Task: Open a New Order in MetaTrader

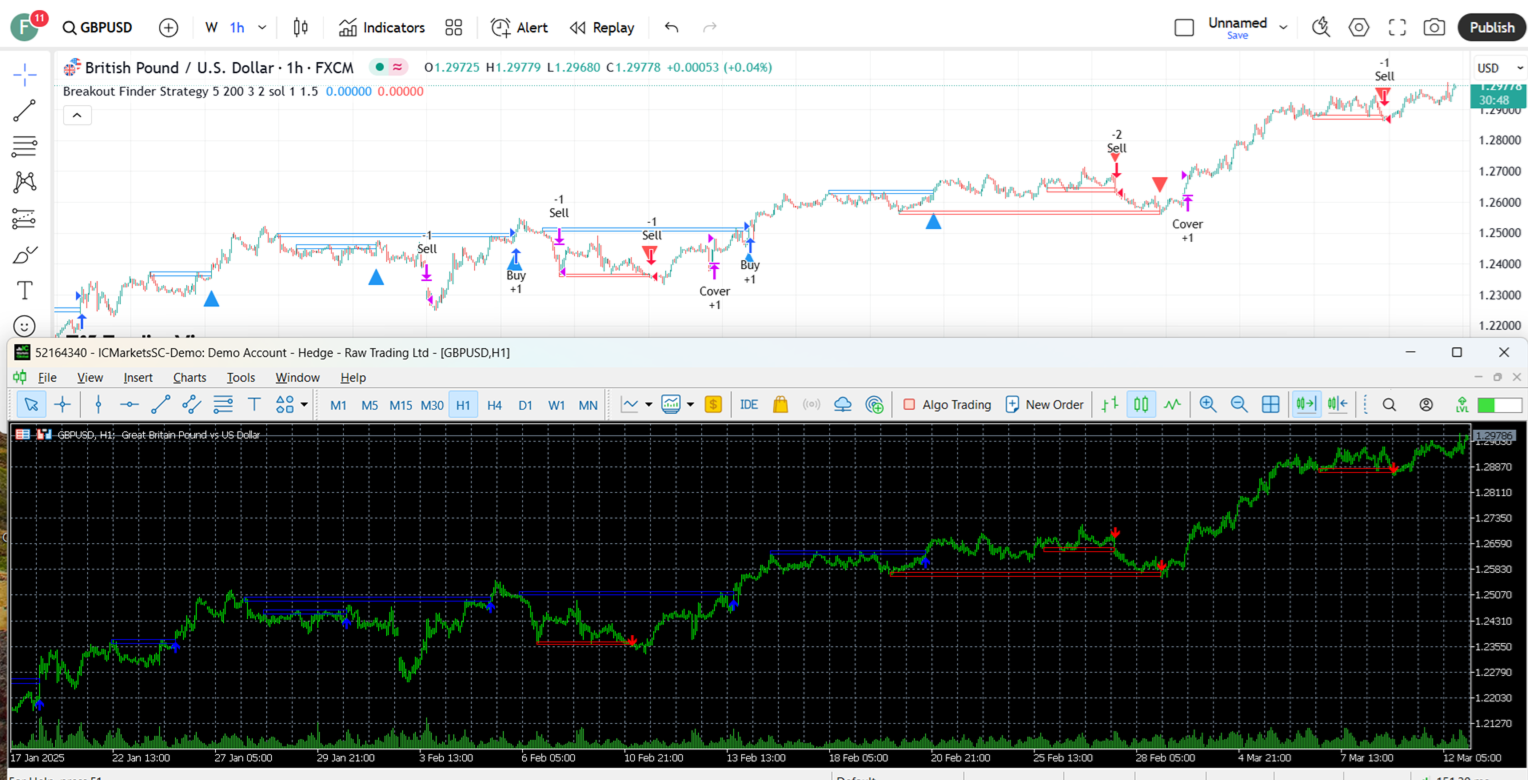Action: coord(1044,404)
